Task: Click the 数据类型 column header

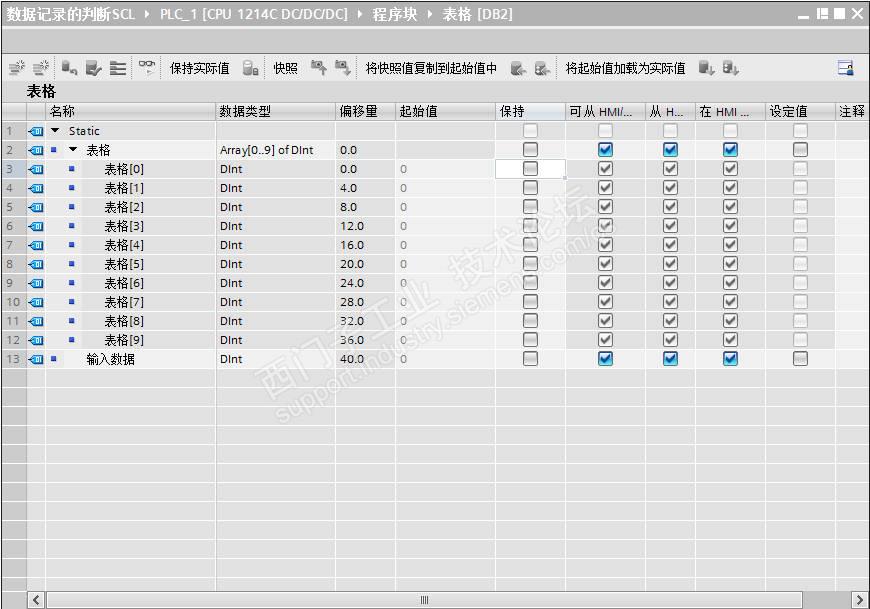Action: 276,111
